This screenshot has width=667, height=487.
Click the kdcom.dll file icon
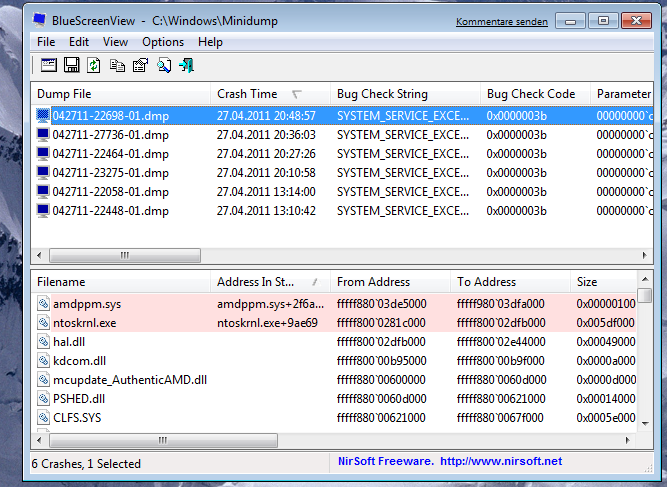click(x=43, y=361)
